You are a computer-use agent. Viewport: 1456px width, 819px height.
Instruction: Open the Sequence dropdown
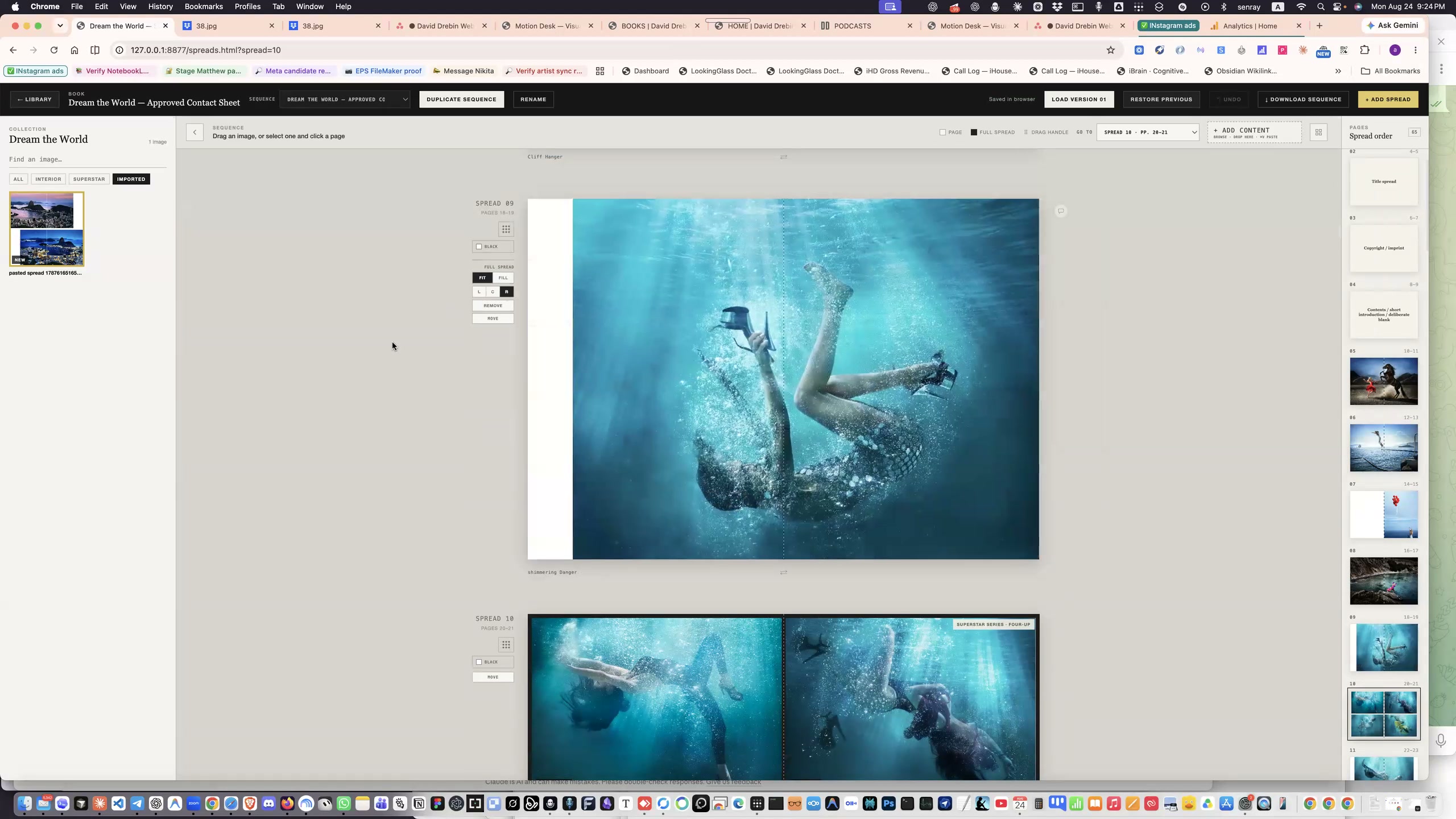[345, 100]
